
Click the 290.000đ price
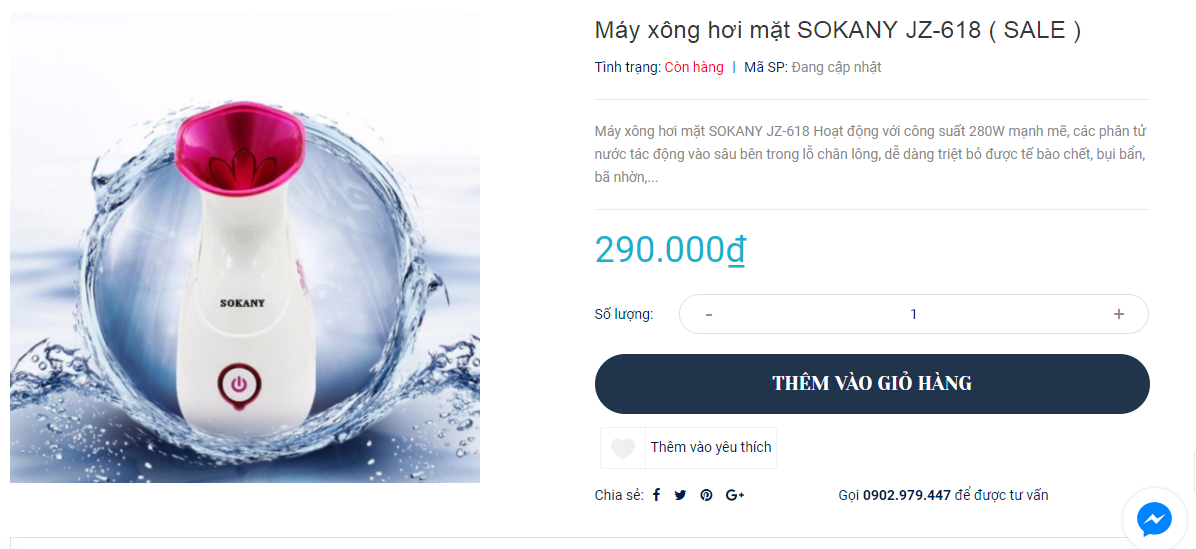pyautogui.click(x=669, y=249)
